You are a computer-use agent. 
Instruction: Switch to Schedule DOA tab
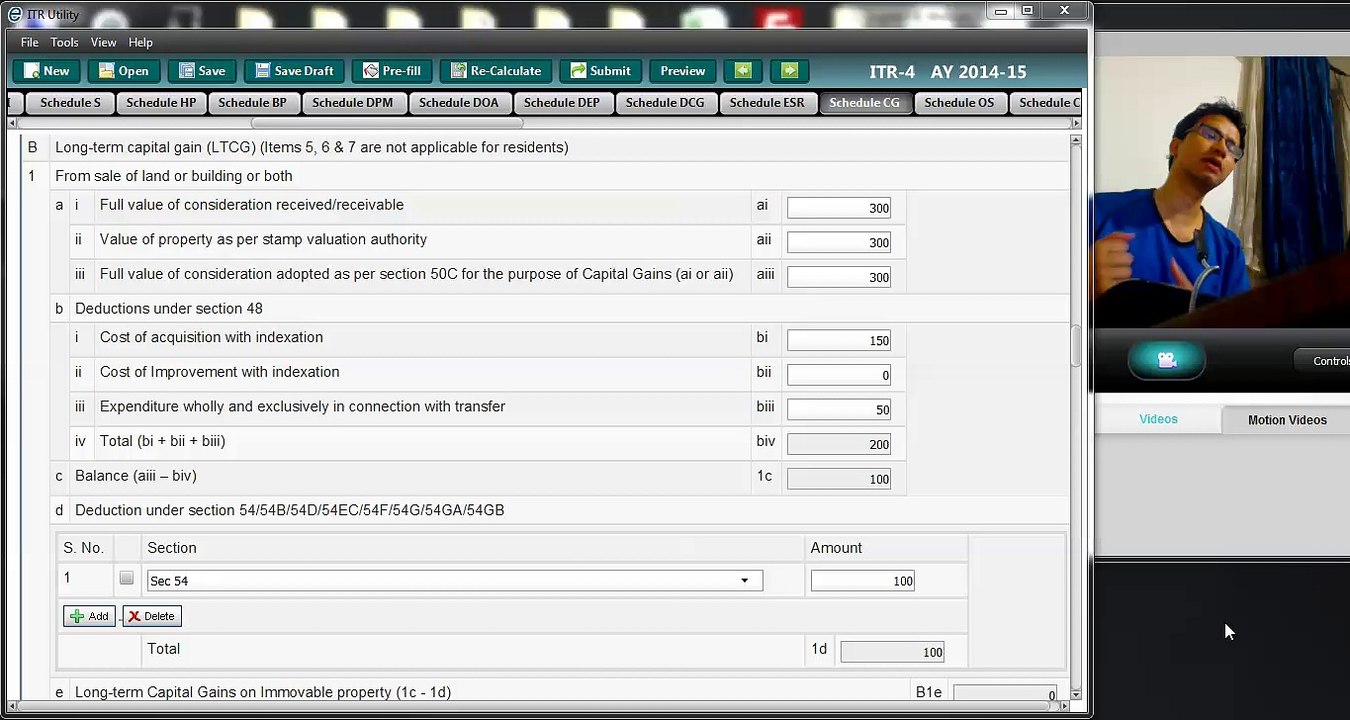458,103
